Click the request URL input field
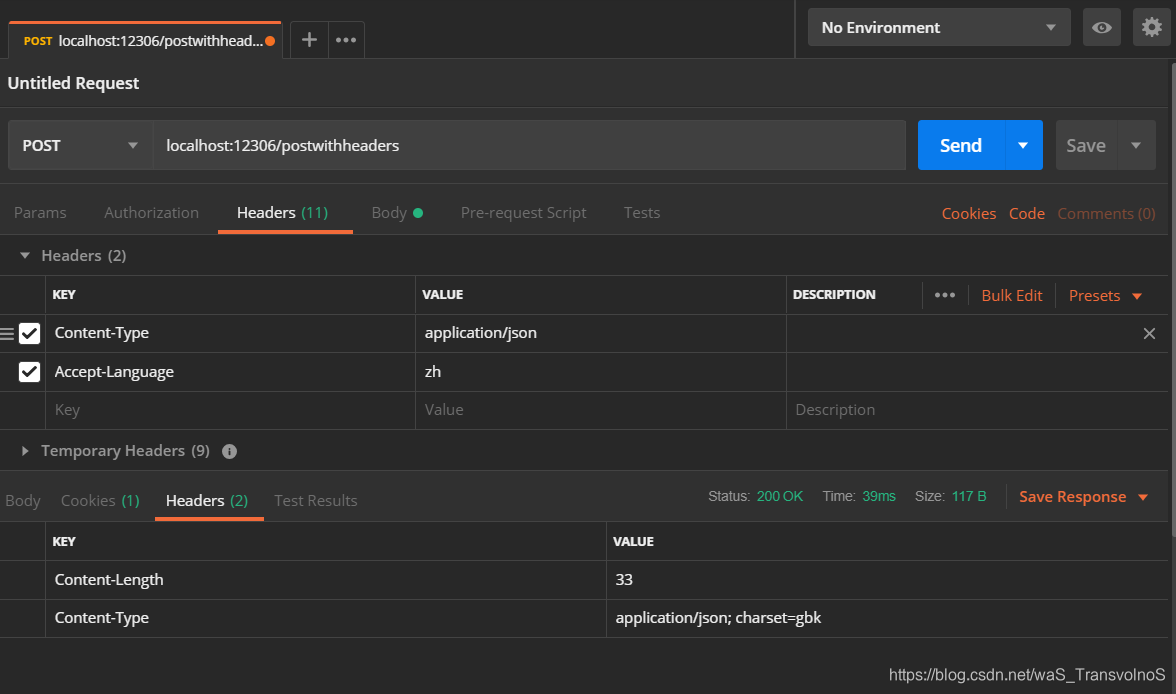This screenshot has width=1176, height=694. click(530, 146)
